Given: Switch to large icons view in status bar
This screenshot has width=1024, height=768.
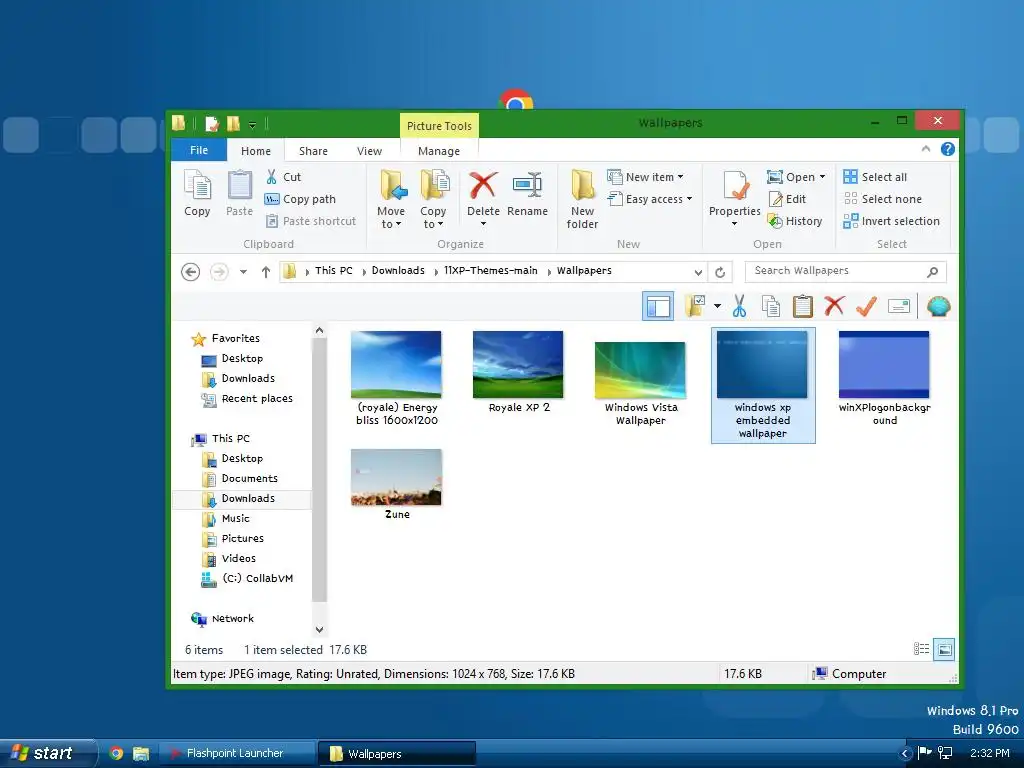Looking at the screenshot, I should pyautogui.click(x=944, y=648).
